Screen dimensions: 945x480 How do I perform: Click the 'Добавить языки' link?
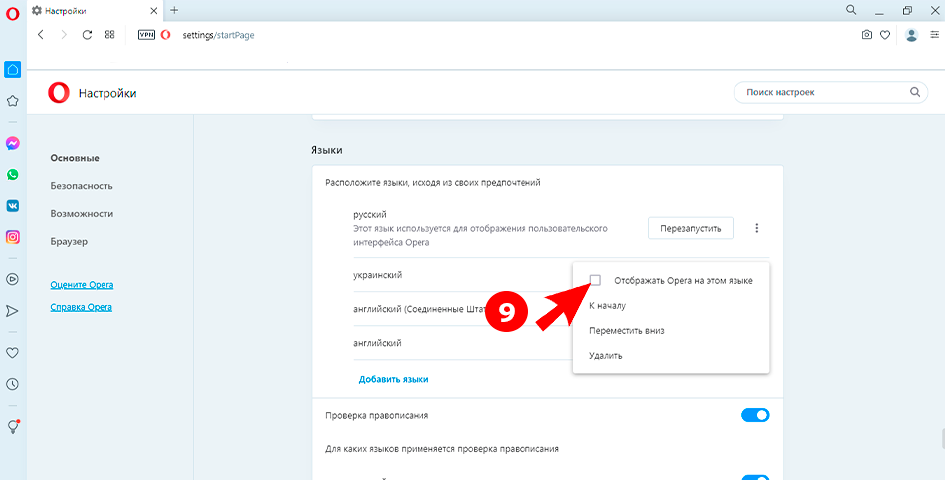(393, 379)
